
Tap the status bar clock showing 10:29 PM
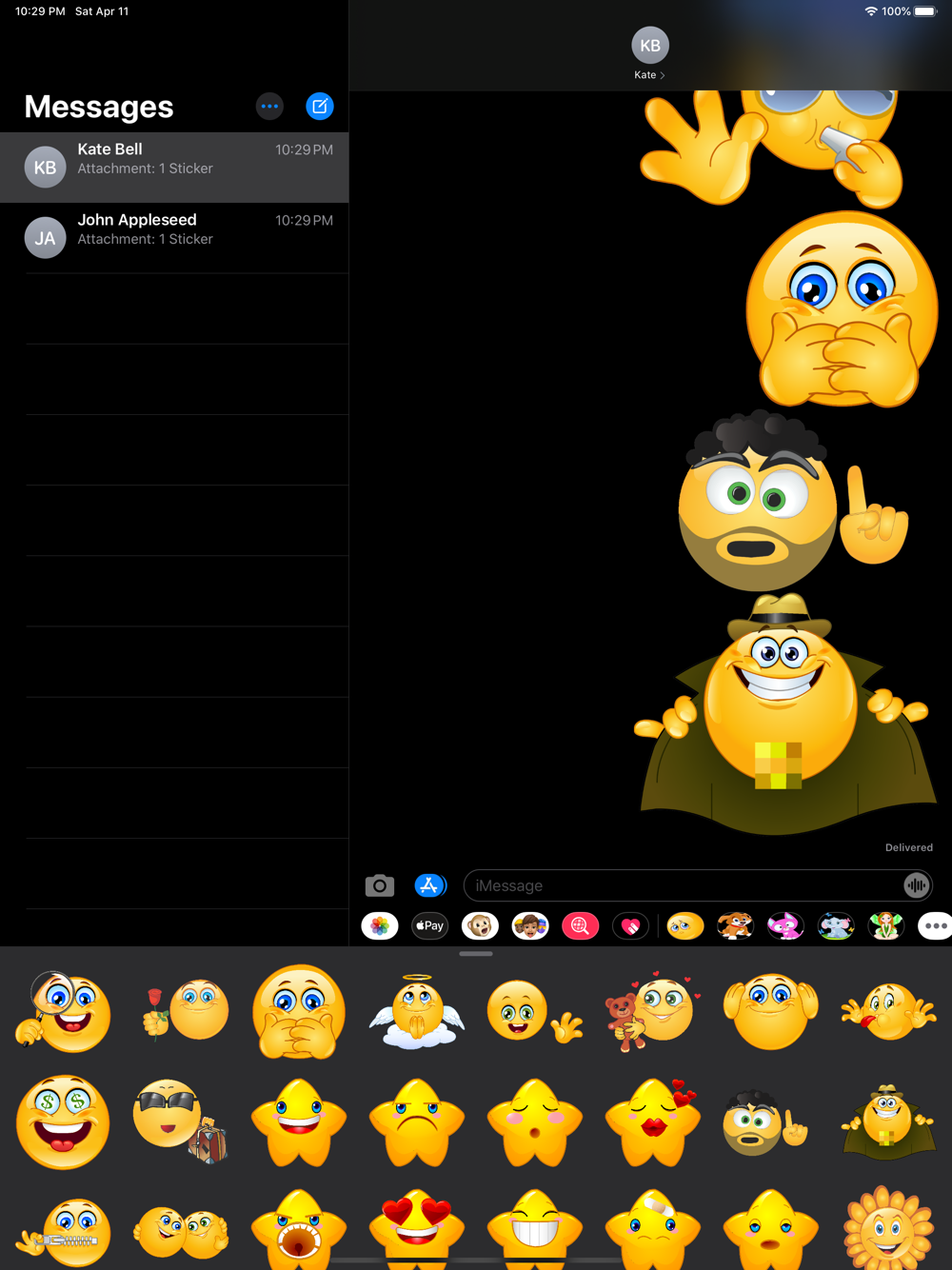40,11
